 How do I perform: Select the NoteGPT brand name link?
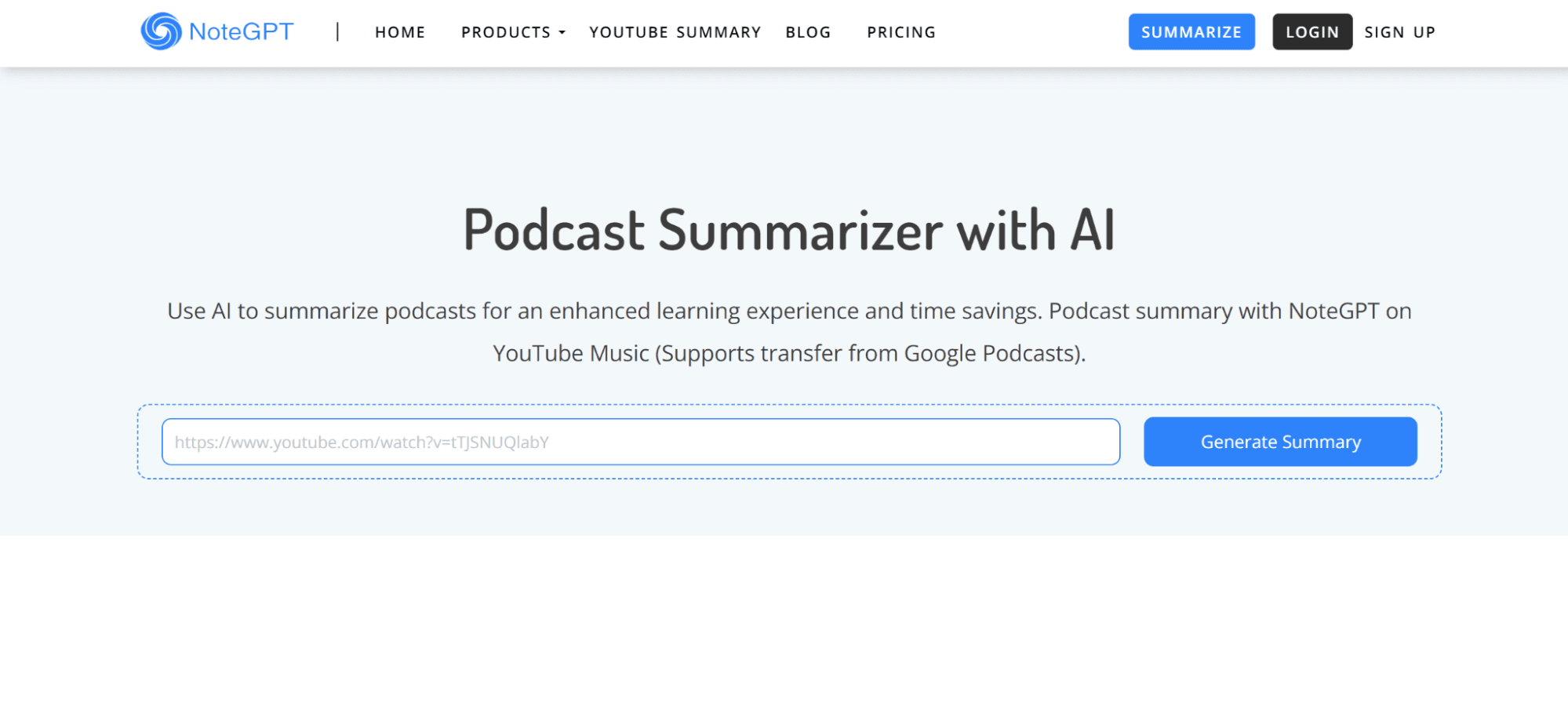pos(240,31)
